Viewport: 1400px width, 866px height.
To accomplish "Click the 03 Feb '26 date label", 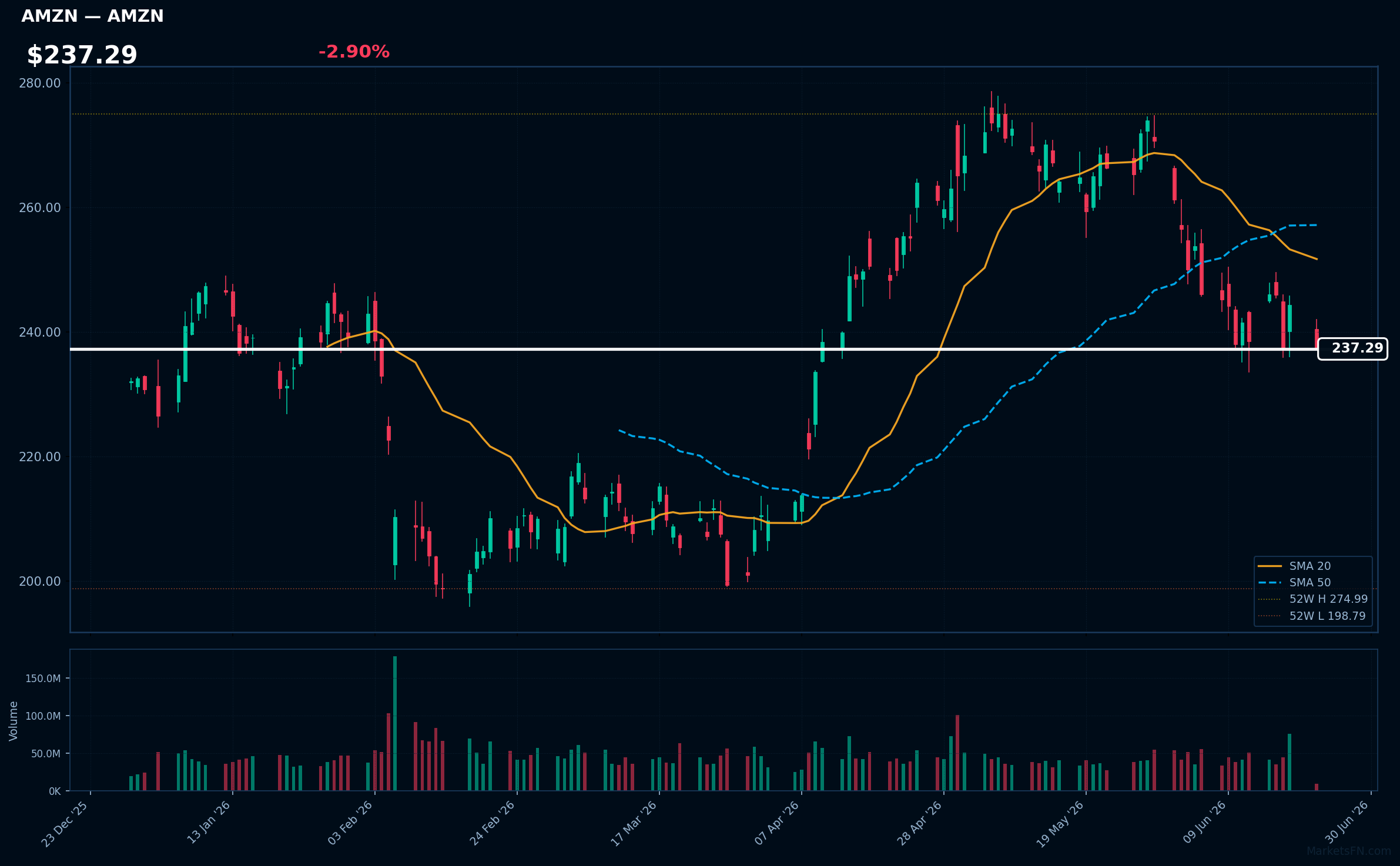I will pyautogui.click(x=350, y=823).
